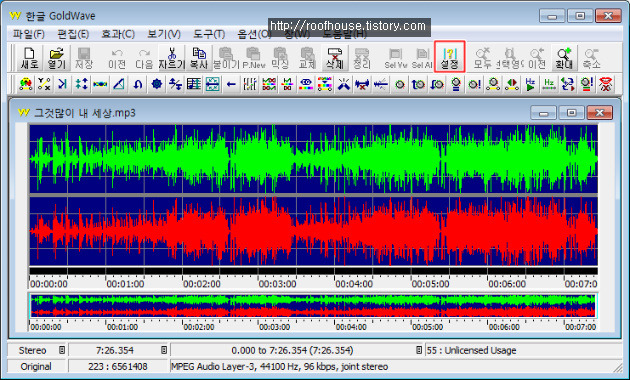The height and width of the screenshot is (380, 630).
Task: Open Flanger wave effect icon
Action: [100, 84]
